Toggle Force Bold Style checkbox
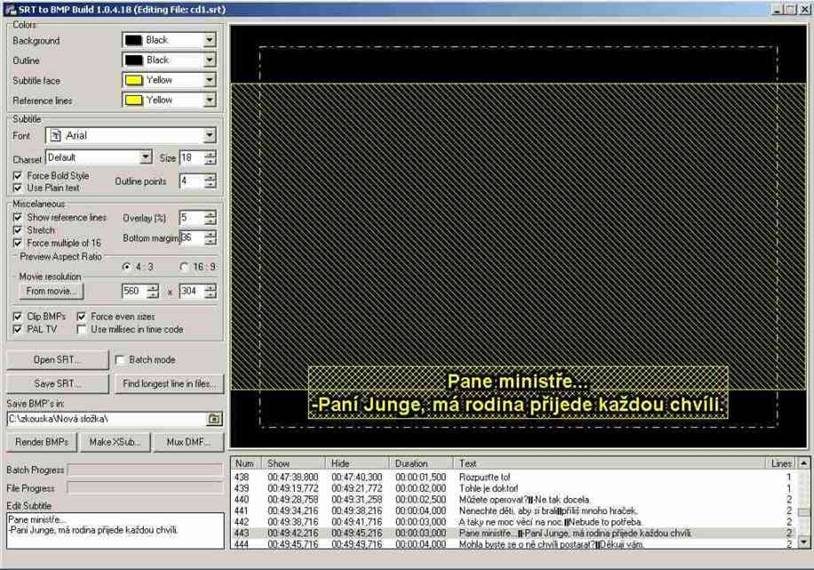The width and height of the screenshot is (814, 570). [x=17, y=175]
